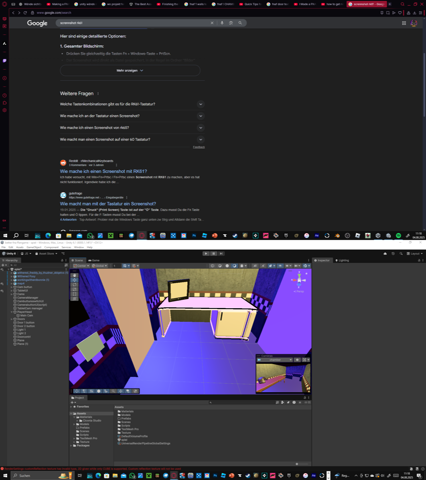426x480 pixels.
Task: Click the Unity Step frame button
Action: [x=221, y=254]
